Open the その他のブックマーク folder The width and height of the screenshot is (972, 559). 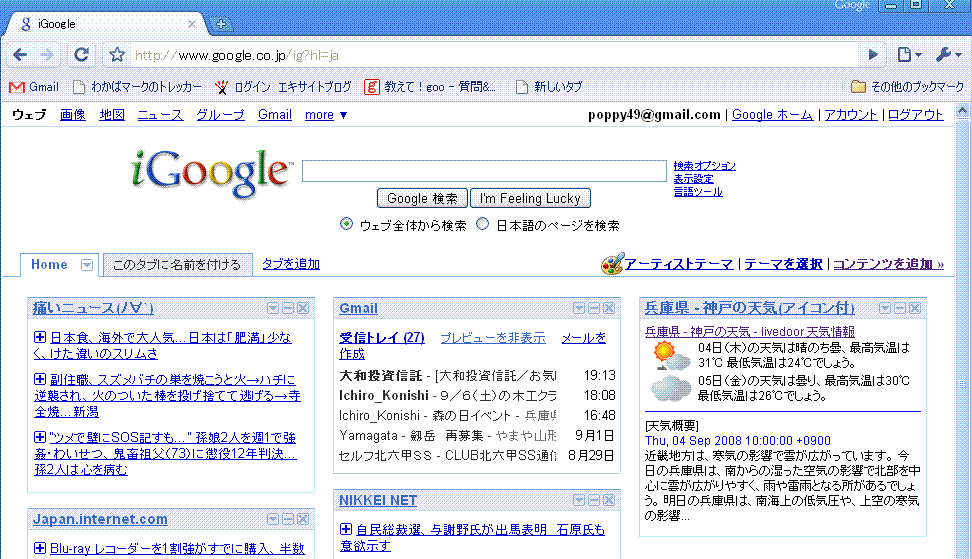[907, 87]
